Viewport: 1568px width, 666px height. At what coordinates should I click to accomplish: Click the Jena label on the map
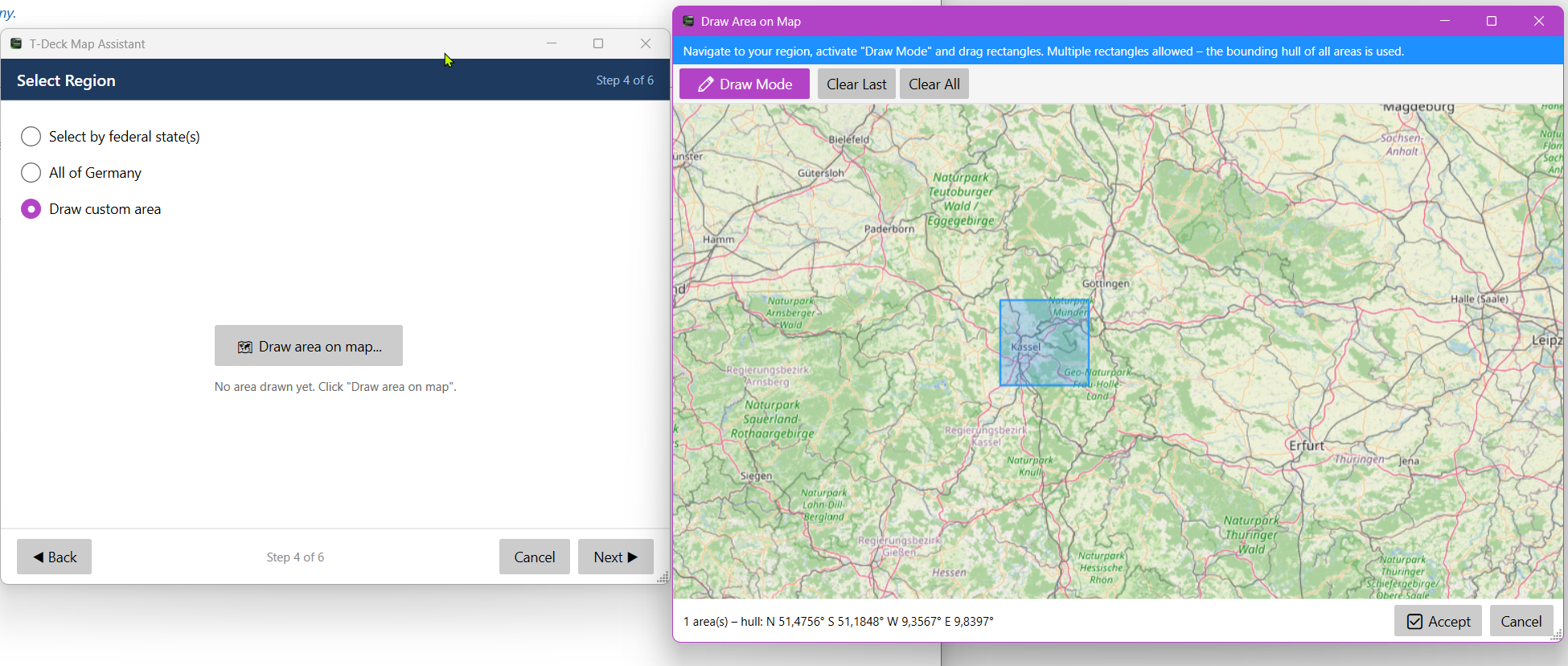click(1409, 461)
